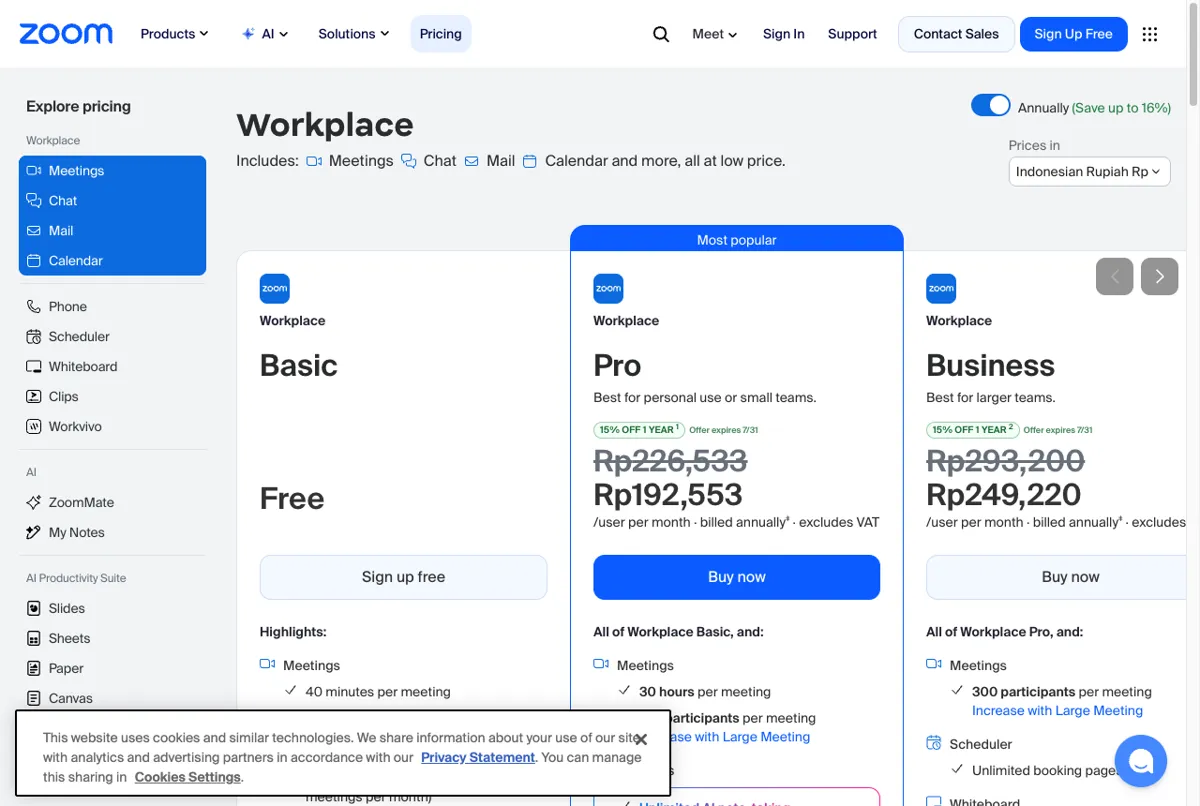Open the Pricing tab
The height and width of the screenshot is (806, 1200).
441,34
